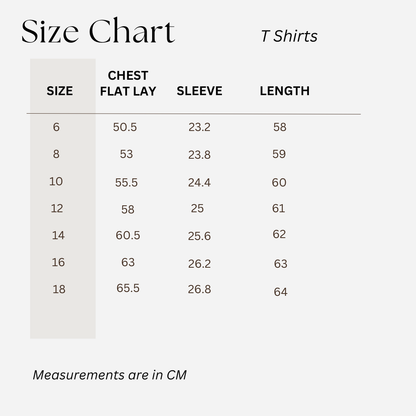
Task: Select the CHEST FLAT LAY header
Action: [128, 83]
